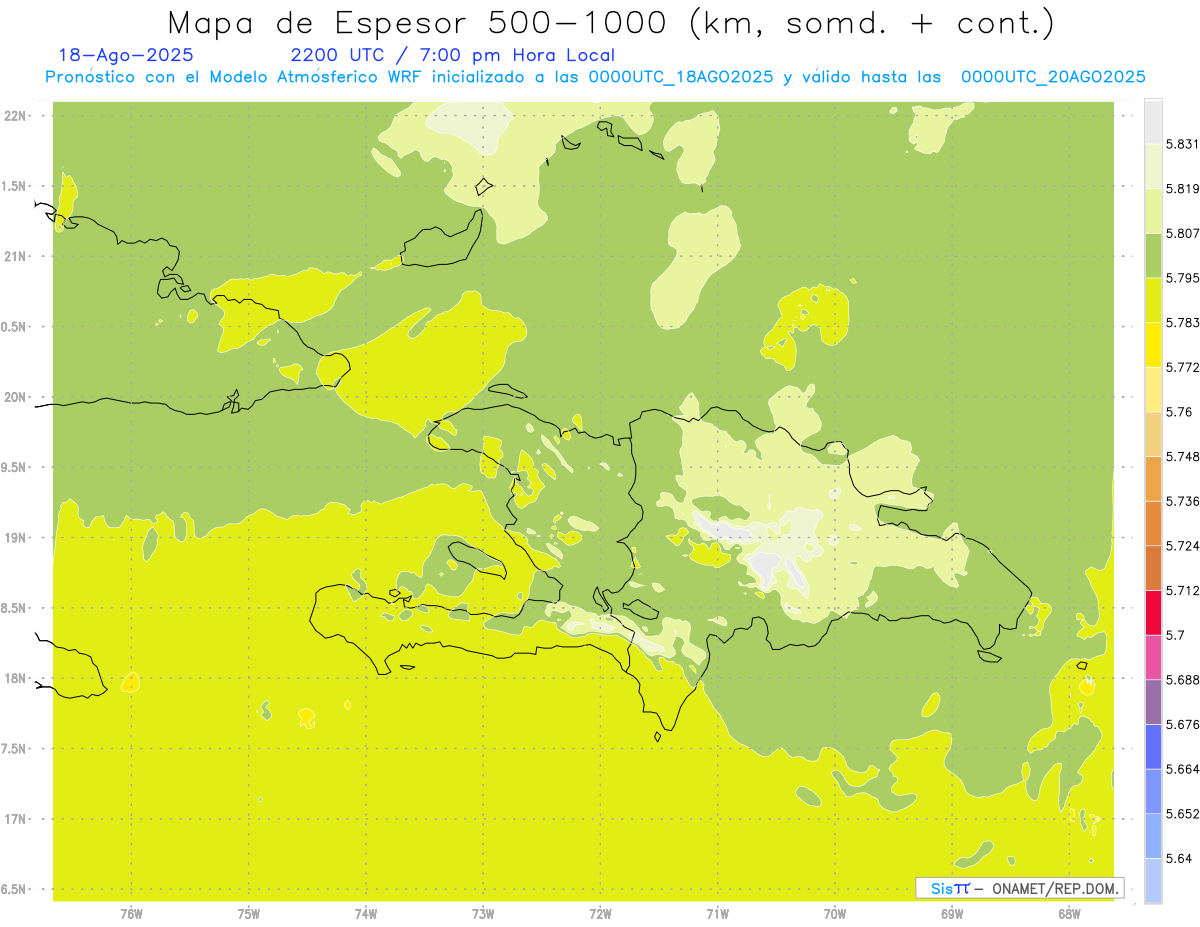Click the latitude label 21N

pyautogui.click(x=15, y=256)
